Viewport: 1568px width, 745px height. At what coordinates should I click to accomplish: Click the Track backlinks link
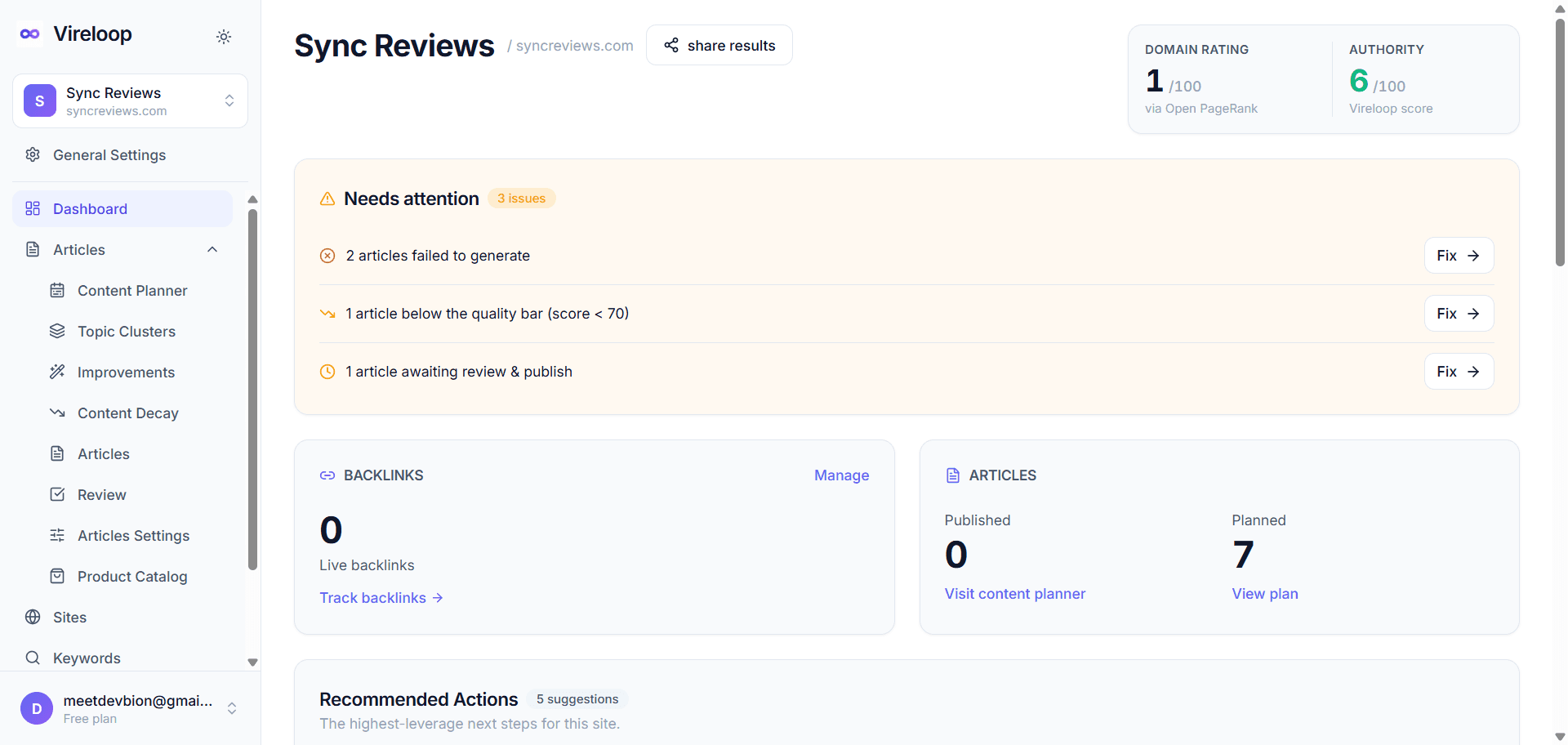click(381, 598)
